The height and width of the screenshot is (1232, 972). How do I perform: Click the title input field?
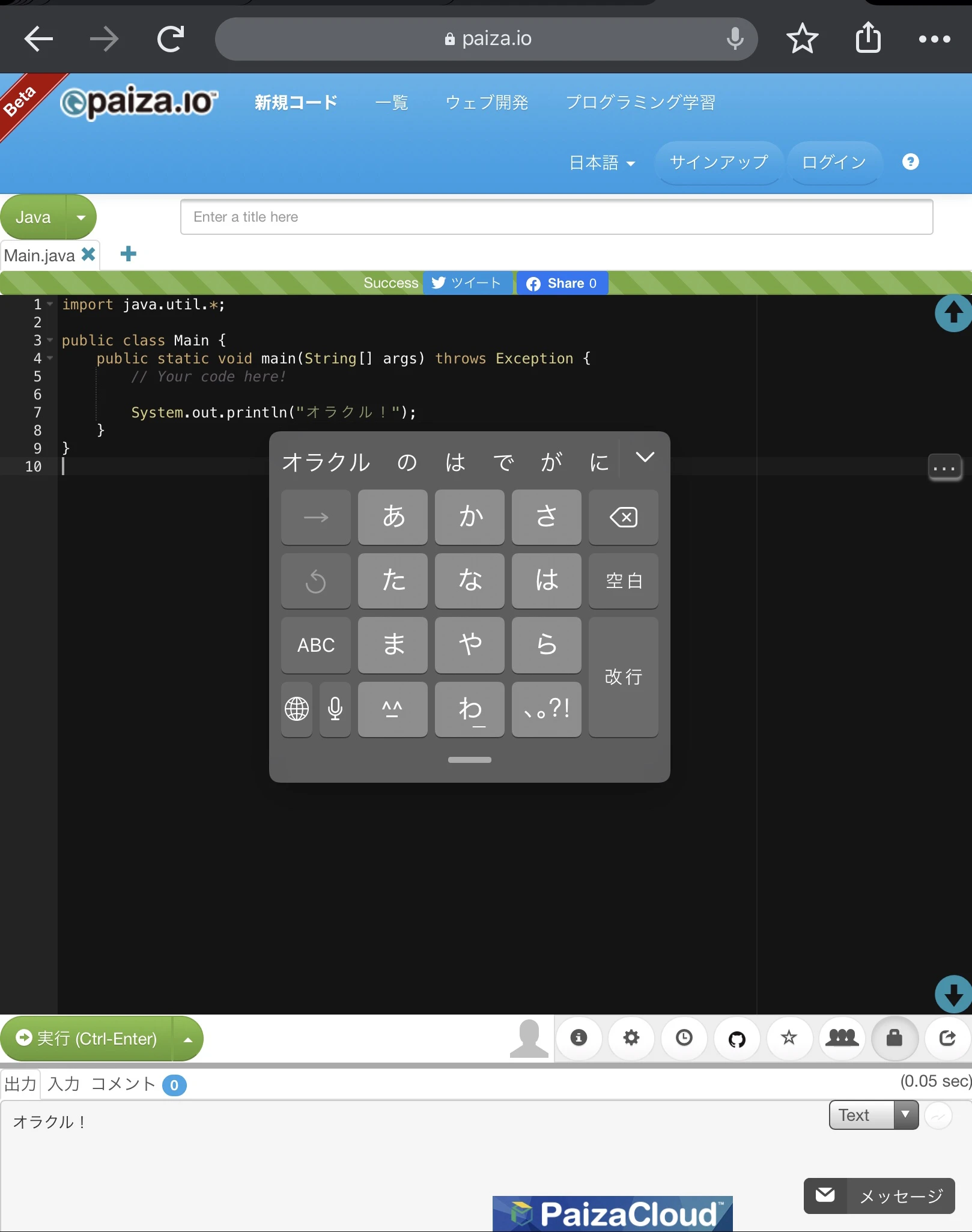tap(556, 217)
